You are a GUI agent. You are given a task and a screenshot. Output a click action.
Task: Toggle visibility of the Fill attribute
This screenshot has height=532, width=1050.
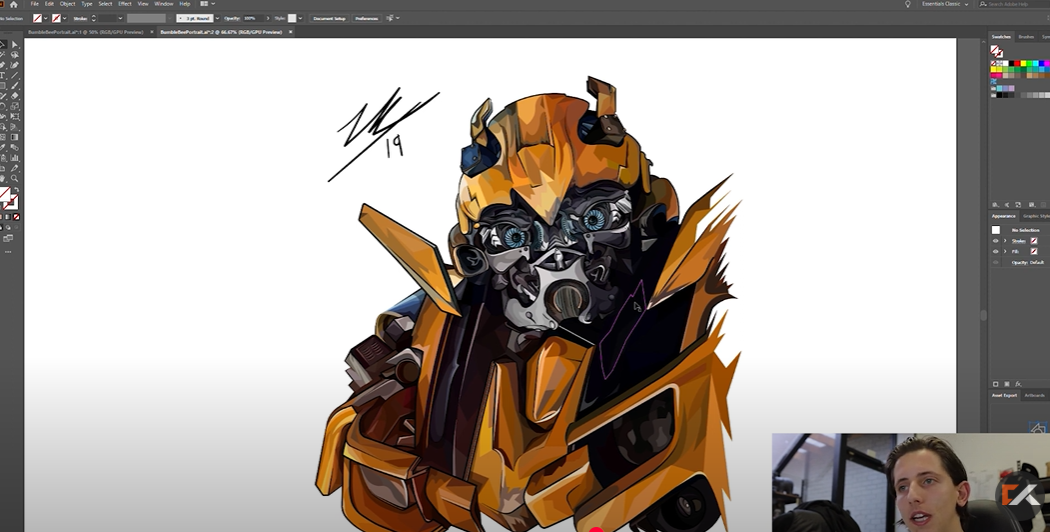996,252
